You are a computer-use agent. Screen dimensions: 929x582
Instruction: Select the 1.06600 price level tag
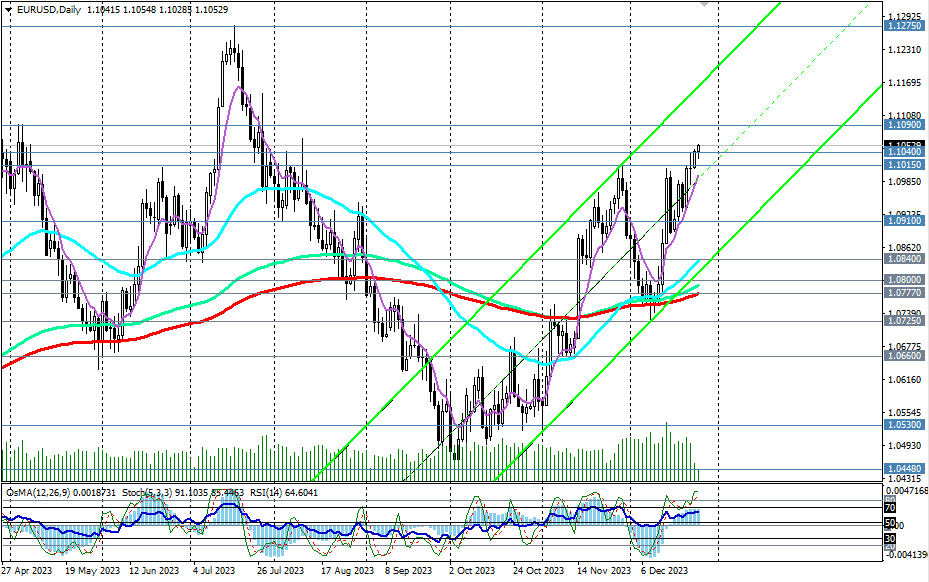pyautogui.click(x=903, y=355)
